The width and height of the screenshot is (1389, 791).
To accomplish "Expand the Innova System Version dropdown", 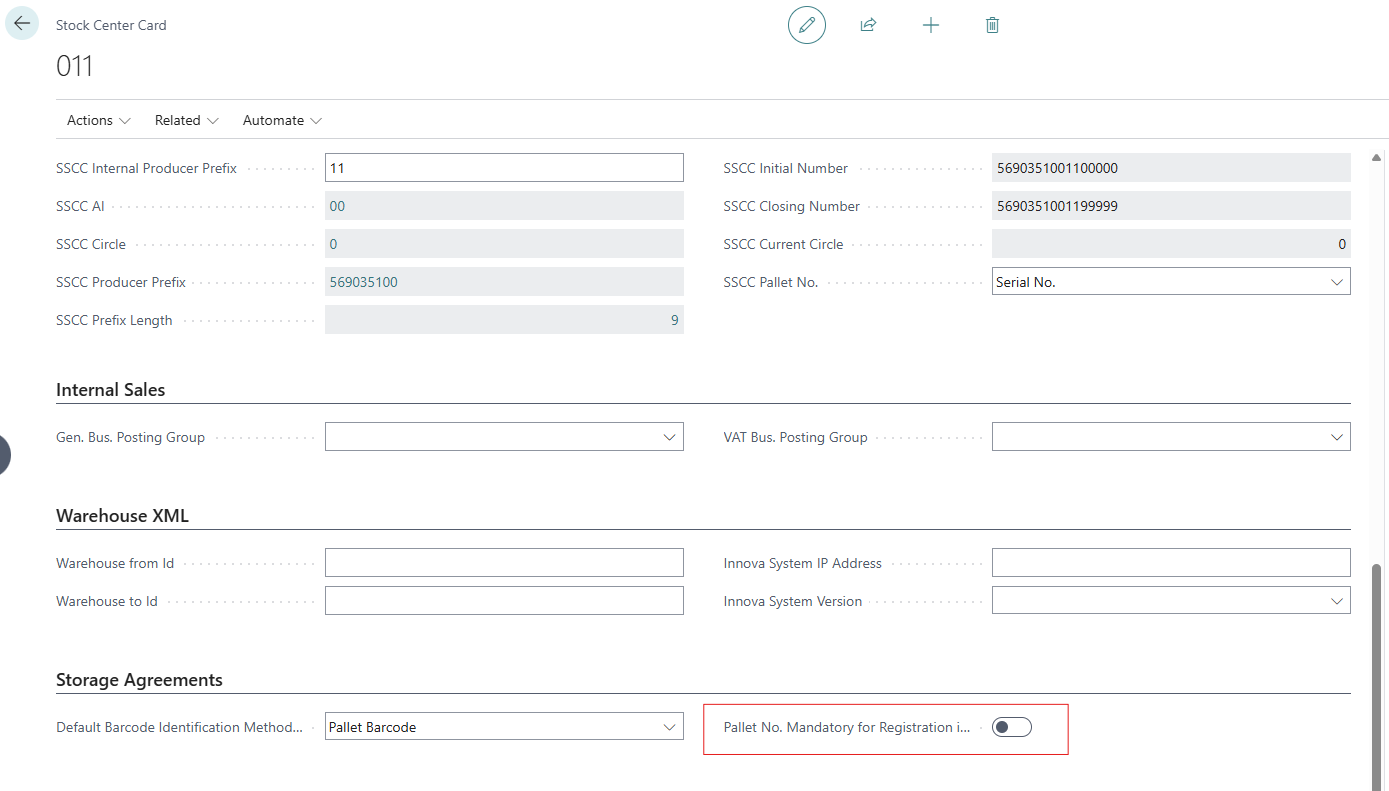I will (x=1170, y=601).
